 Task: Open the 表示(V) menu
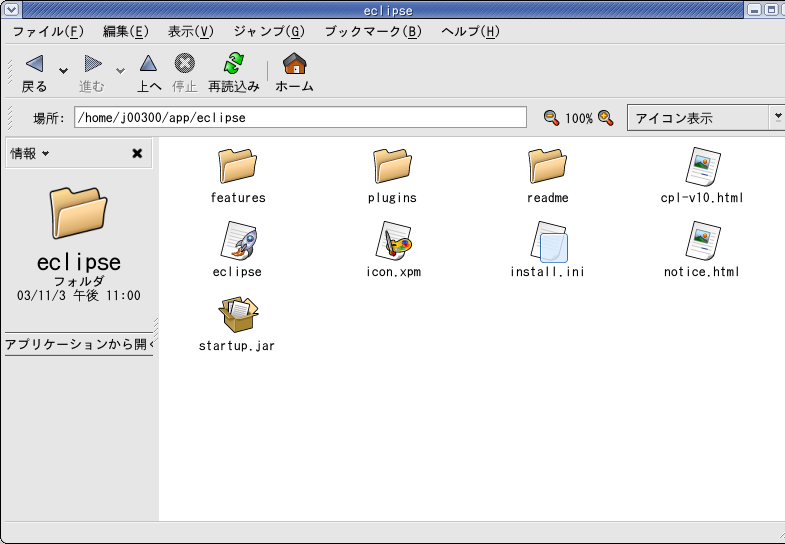191,32
